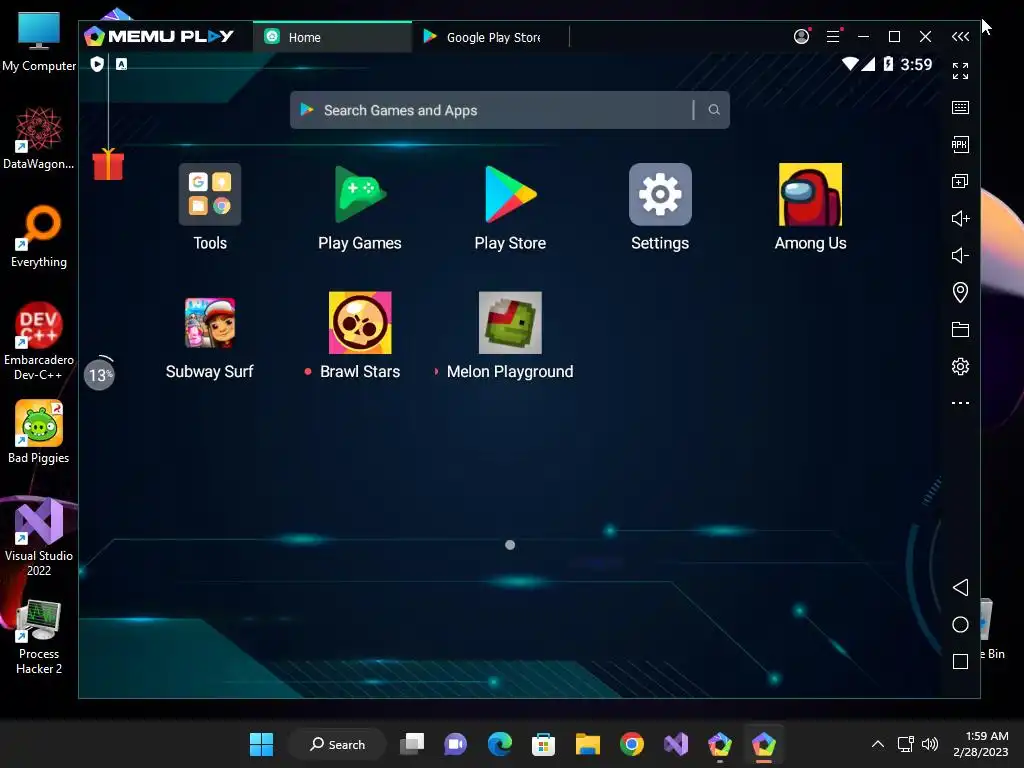
Task: Open the GPS location pin icon
Action: 960,292
